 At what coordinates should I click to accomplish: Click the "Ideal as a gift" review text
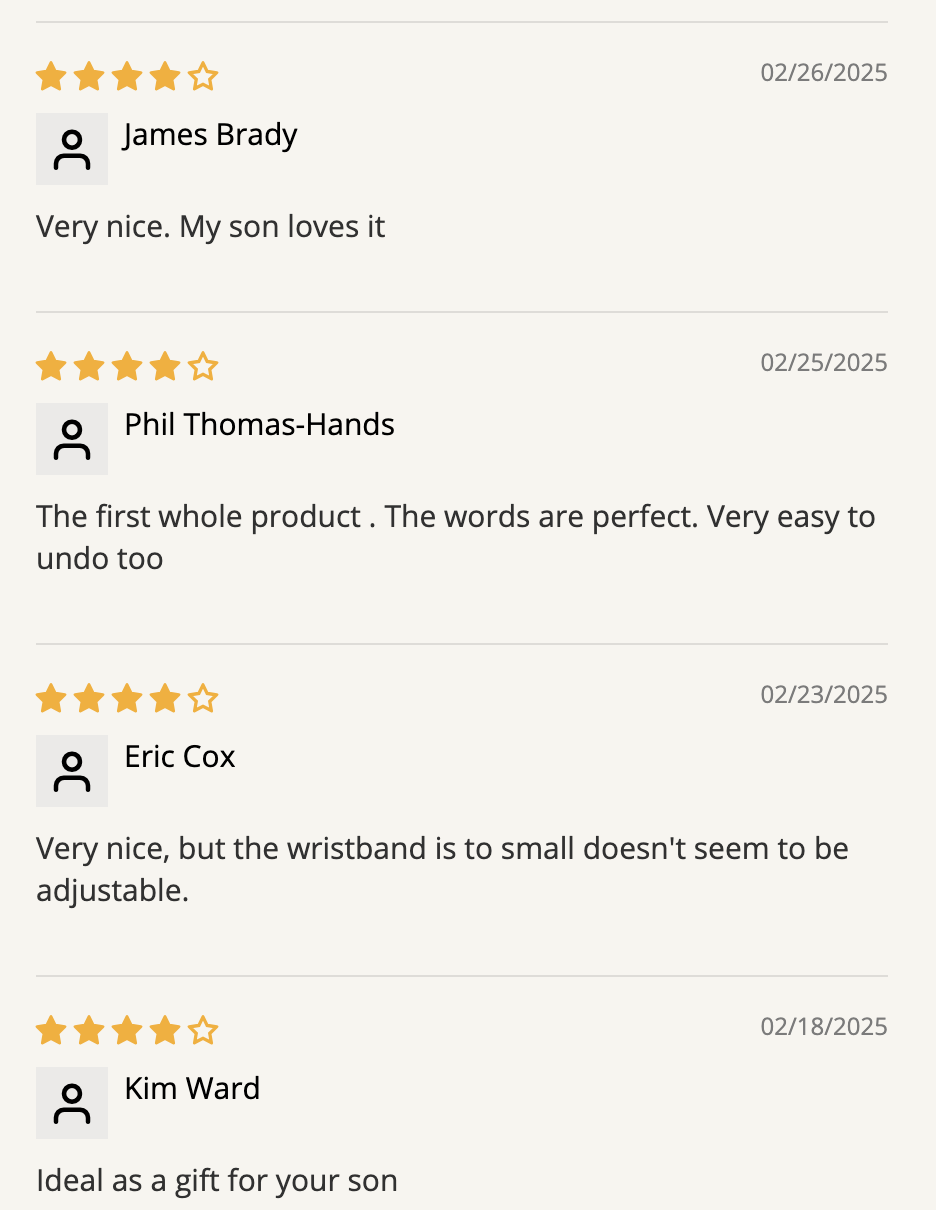point(217,1181)
